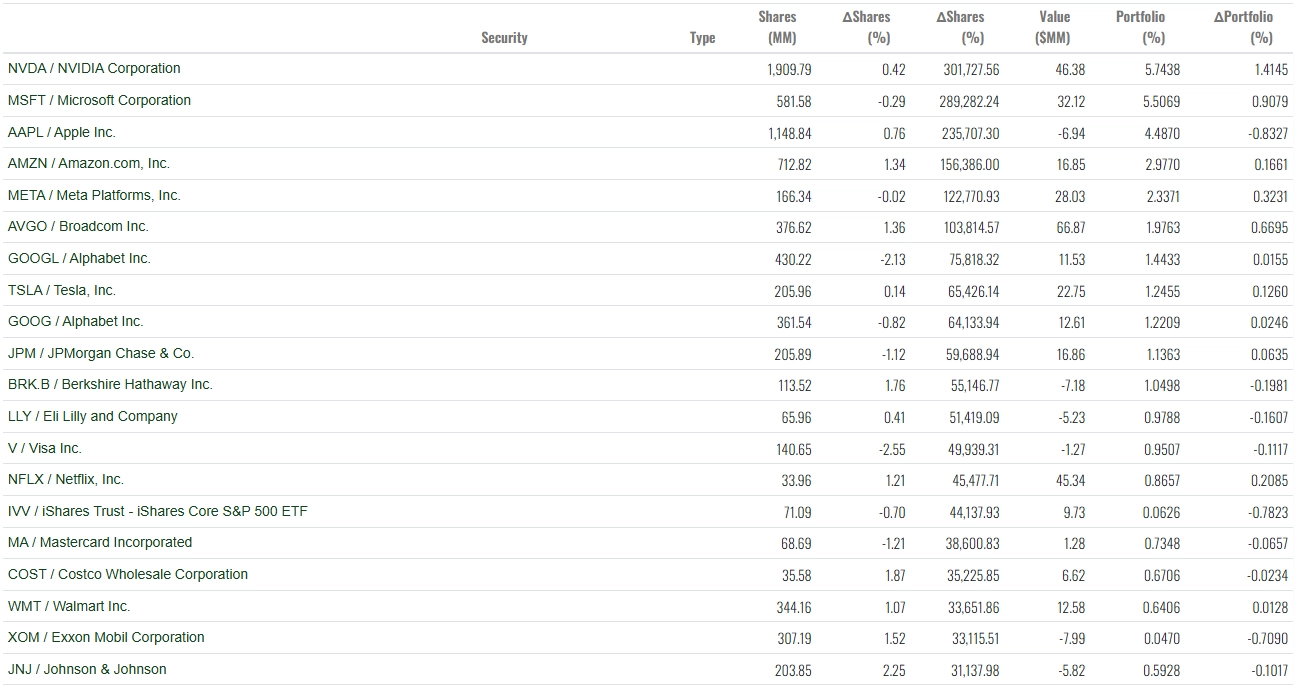Select the 156,386.00 cell

971,165
